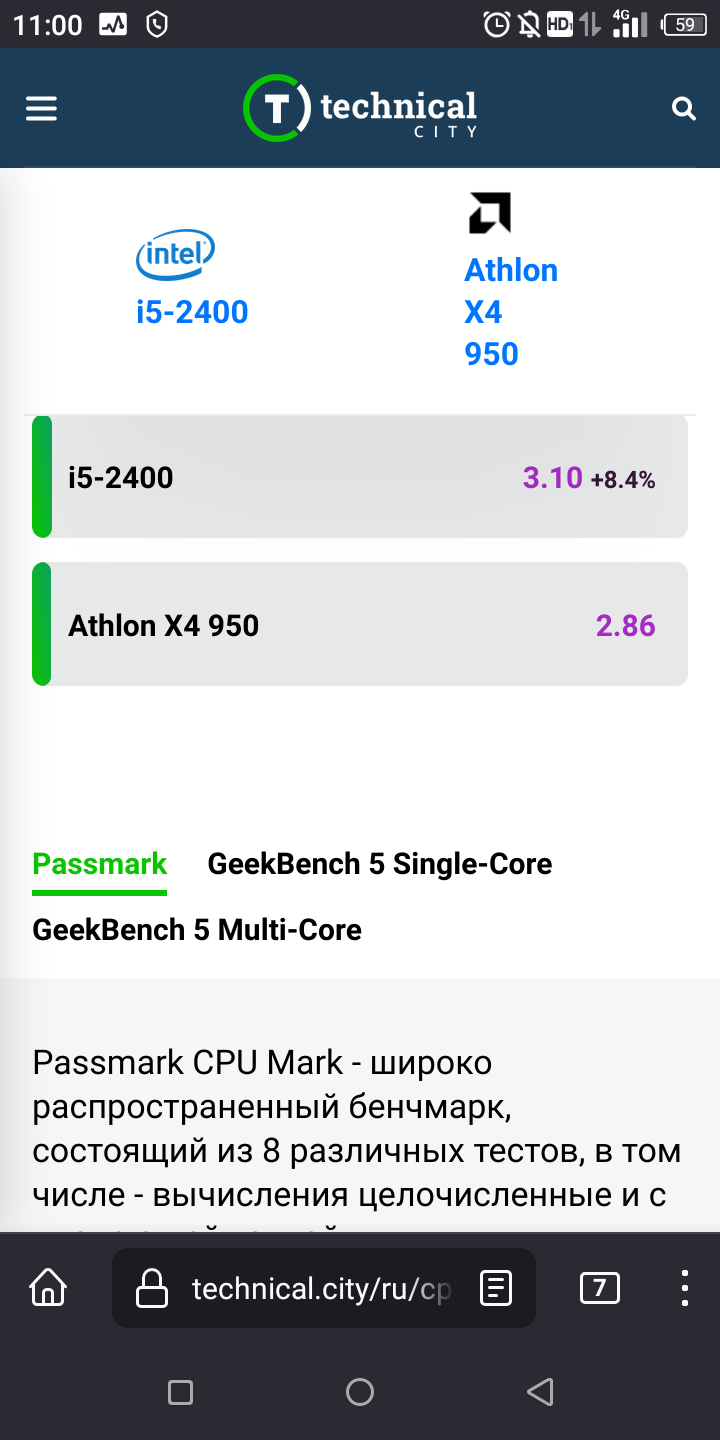Open the hamburger menu
The height and width of the screenshot is (1440, 720).
[x=41, y=108]
